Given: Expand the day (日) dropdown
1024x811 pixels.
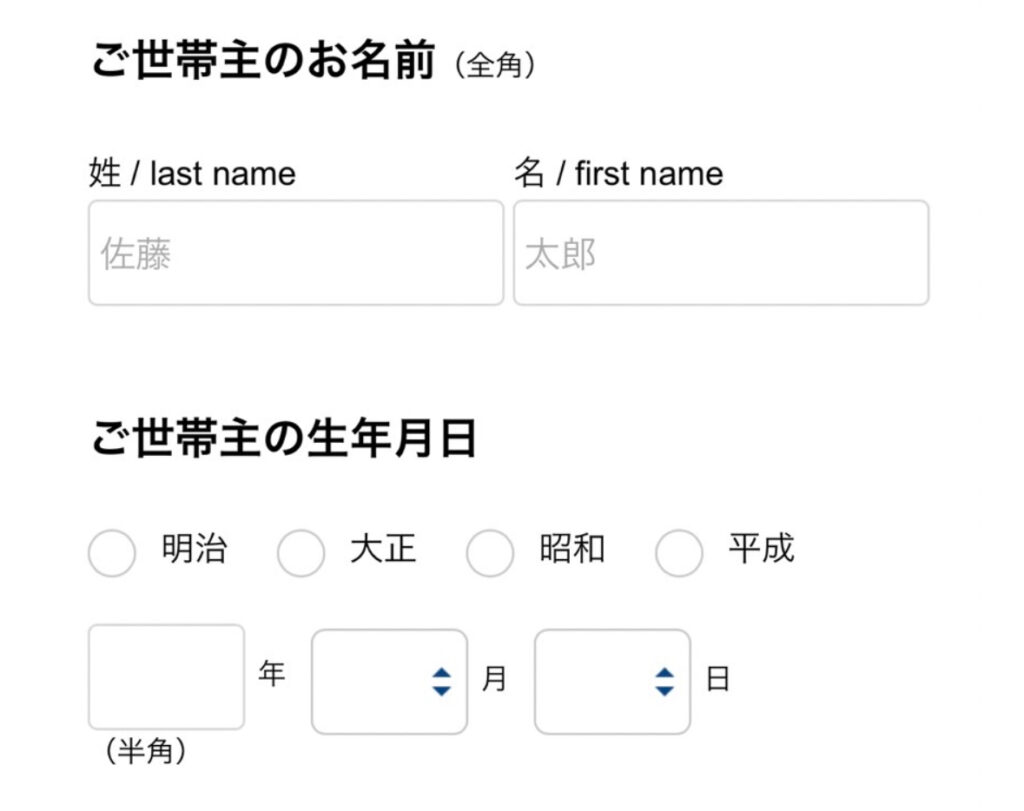Looking at the screenshot, I should point(611,682).
